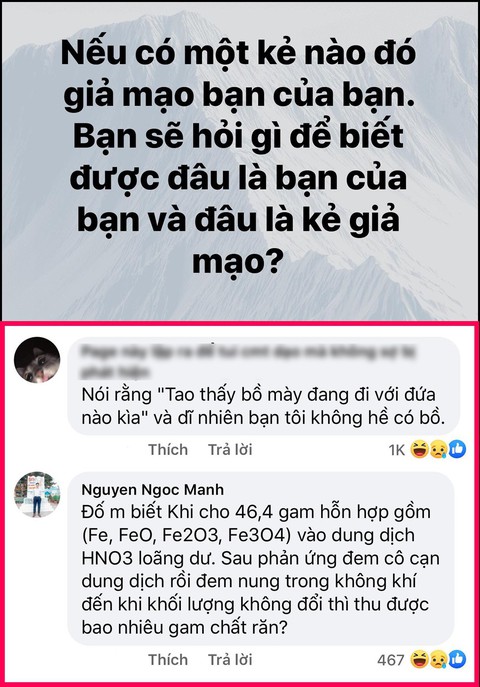This screenshot has width=480, height=687.
Task: Click Trả lời under the first comment
Action: pos(230,450)
